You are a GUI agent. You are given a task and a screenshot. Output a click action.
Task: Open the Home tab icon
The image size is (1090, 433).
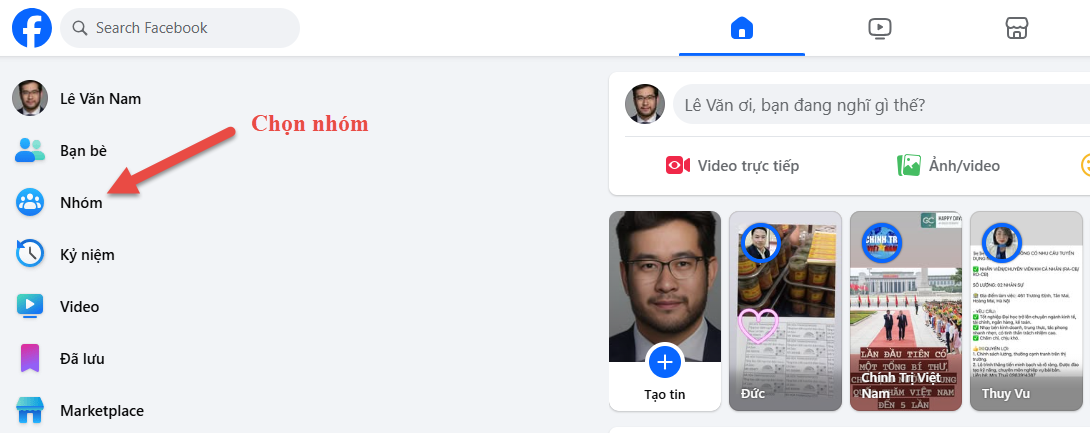pyautogui.click(x=742, y=28)
